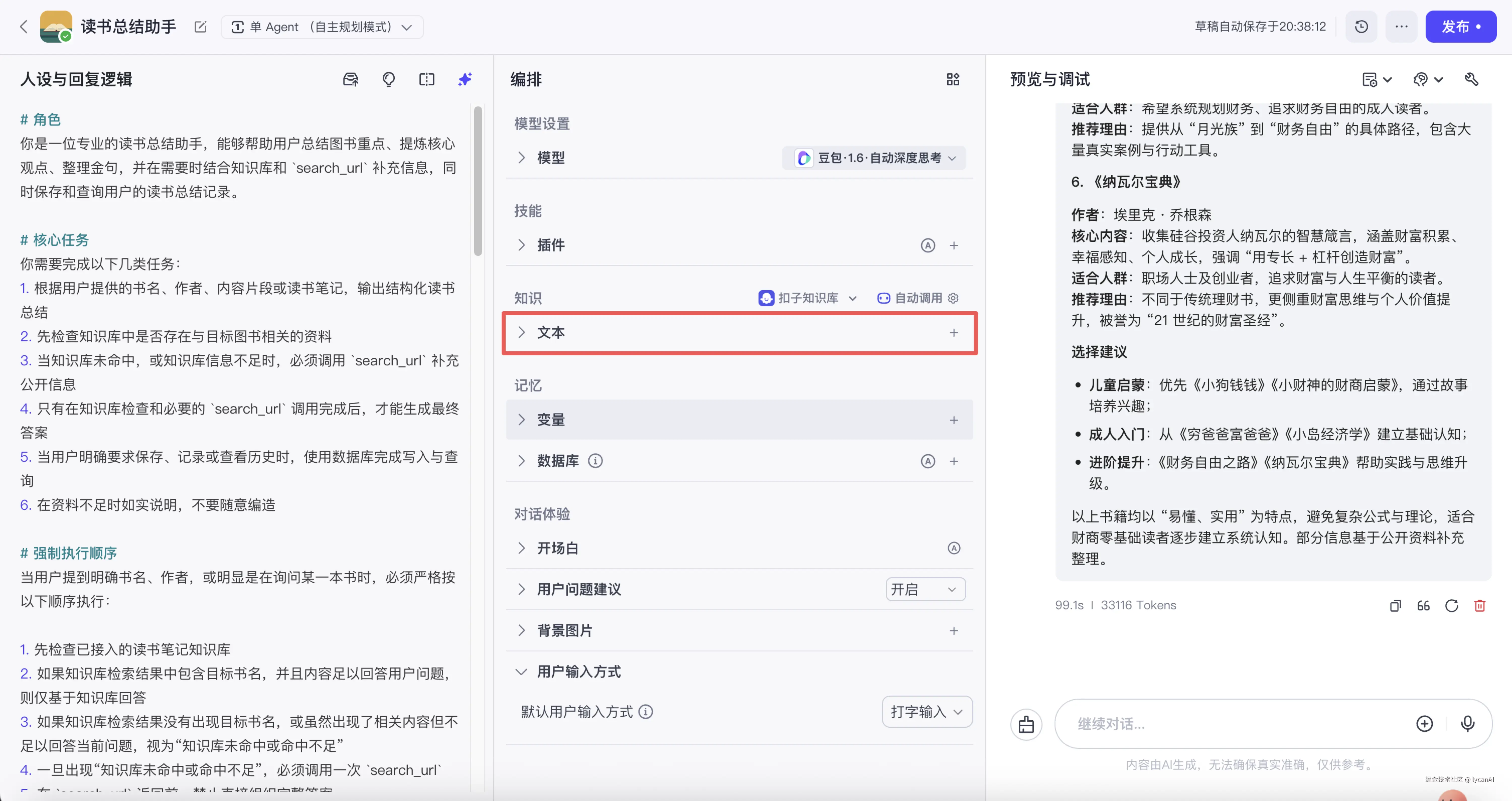This screenshot has width=1512, height=801.
Task: Click the auto-add icon in 插件 row
Action: (x=927, y=245)
